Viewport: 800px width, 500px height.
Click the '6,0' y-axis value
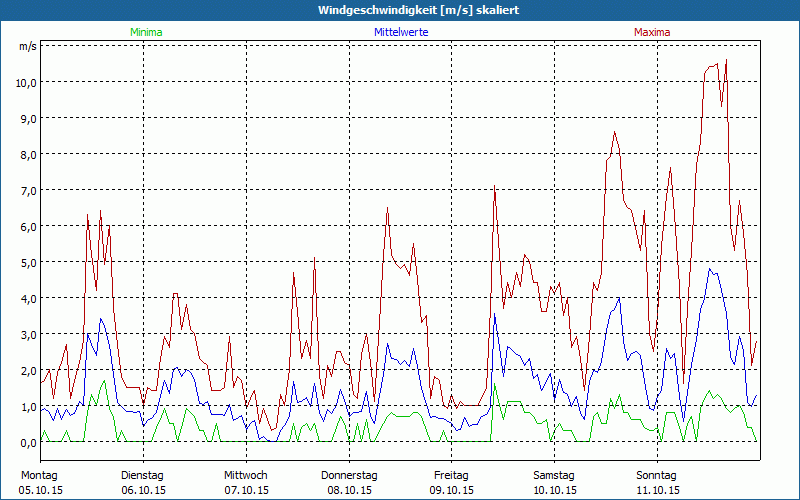[x=29, y=227]
